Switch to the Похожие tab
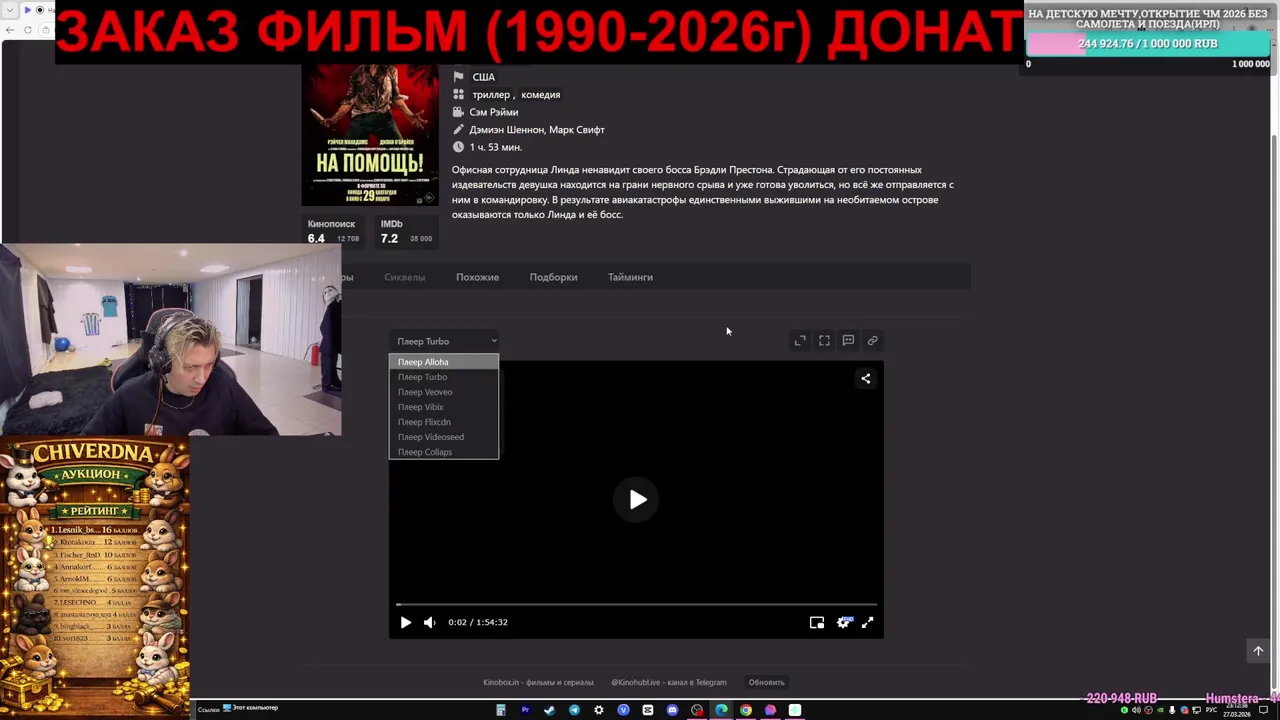 click(477, 277)
